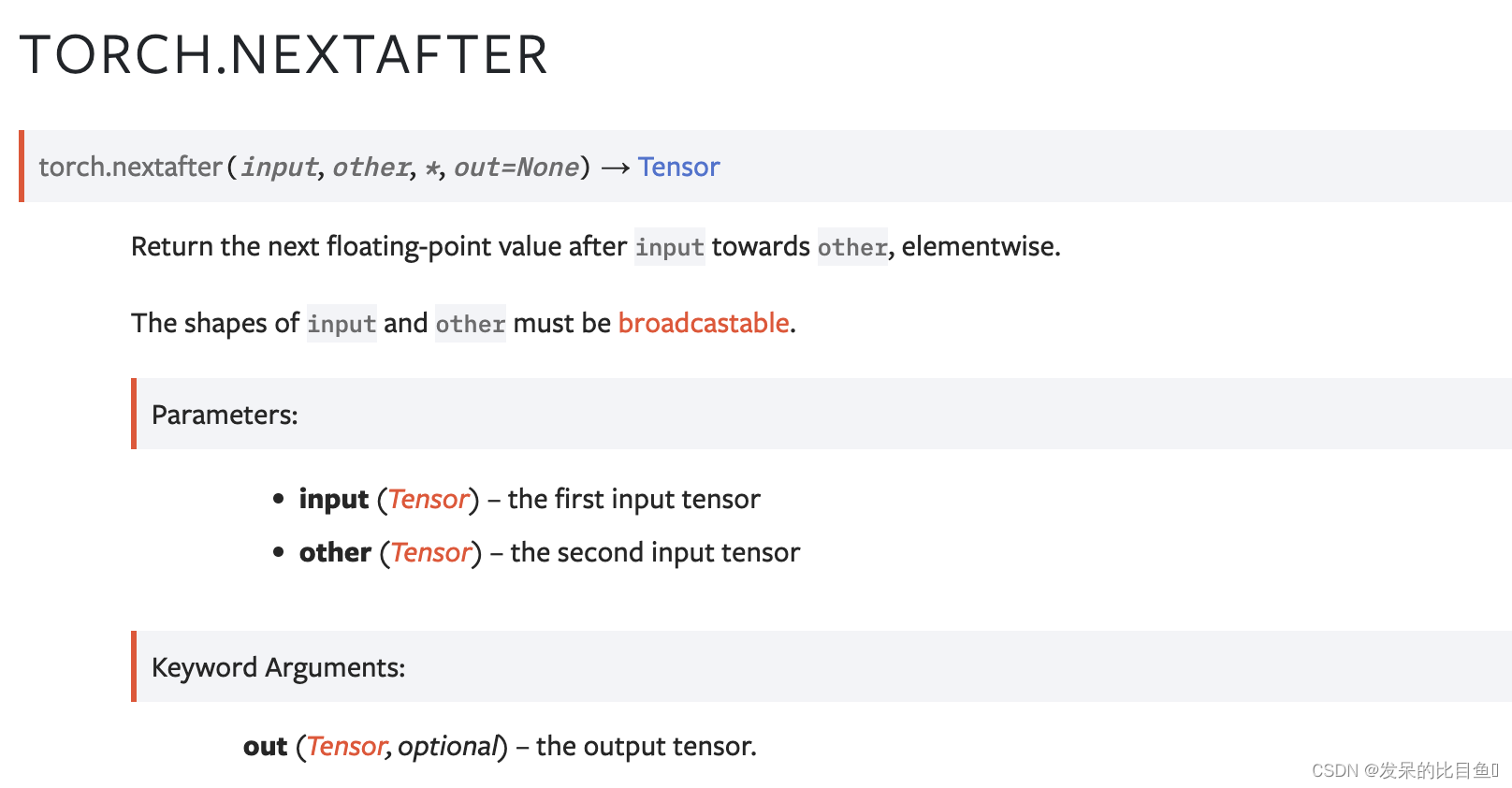Click the inline code other in shapes sentence
Viewport: 1512px width, 788px height.
[471, 324]
